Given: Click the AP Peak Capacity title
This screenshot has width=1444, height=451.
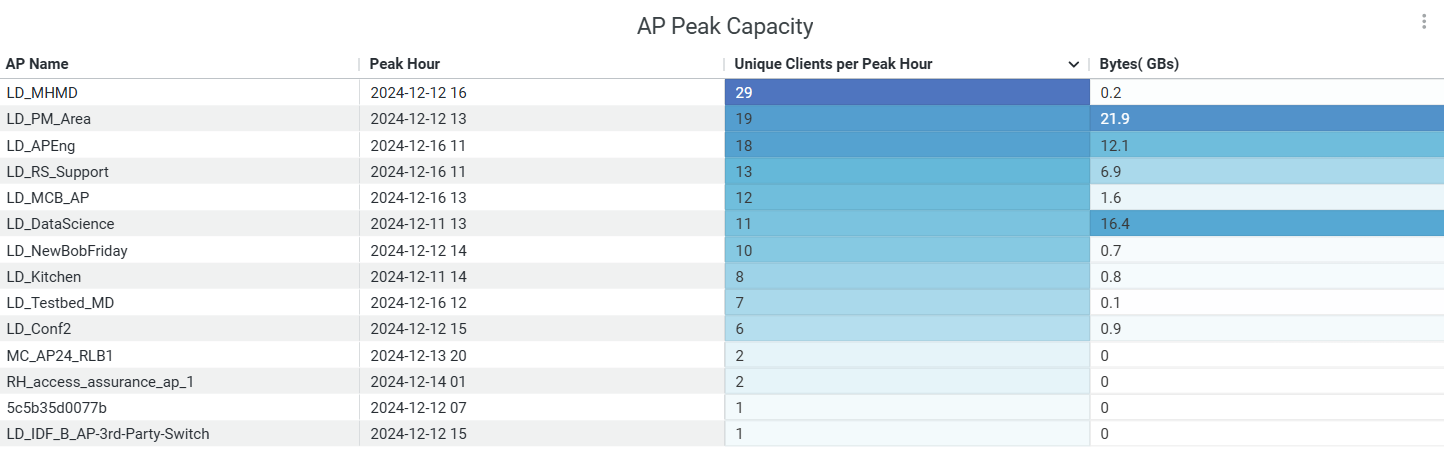Looking at the screenshot, I should click(725, 26).
